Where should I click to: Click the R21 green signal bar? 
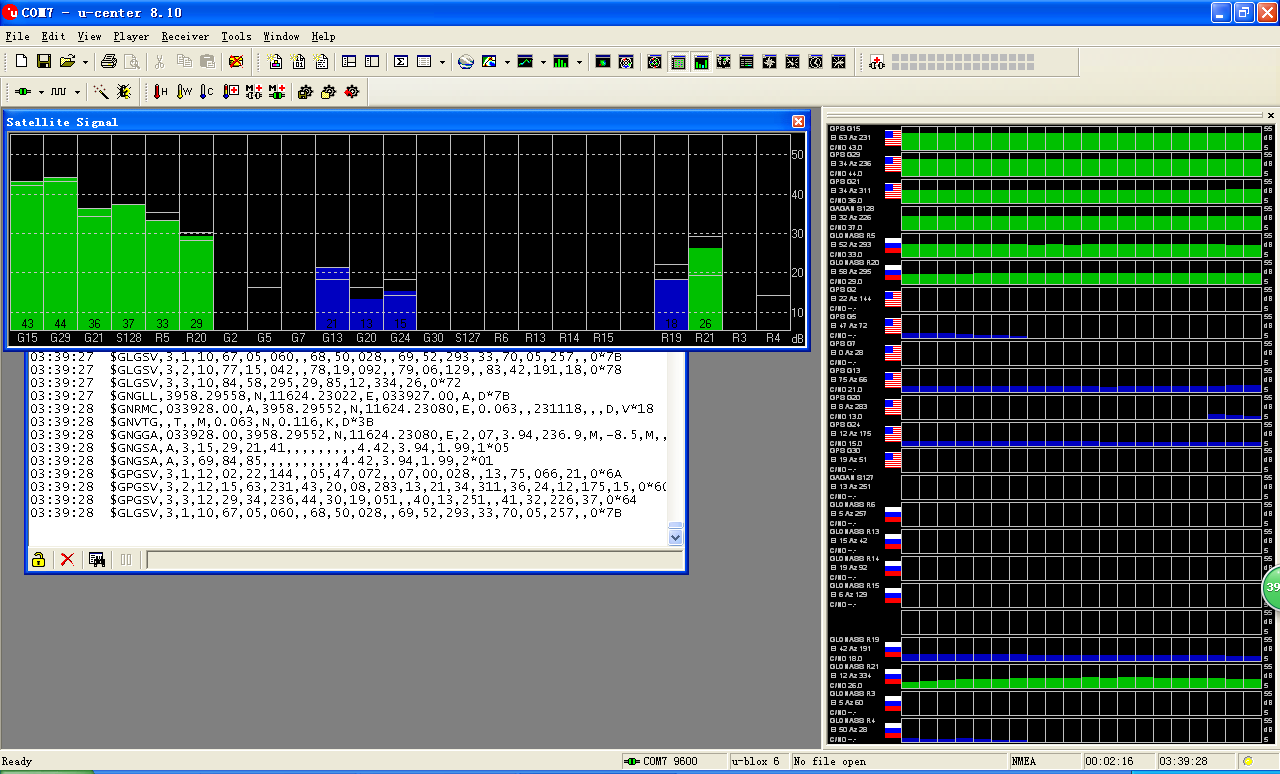tap(706, 289)
